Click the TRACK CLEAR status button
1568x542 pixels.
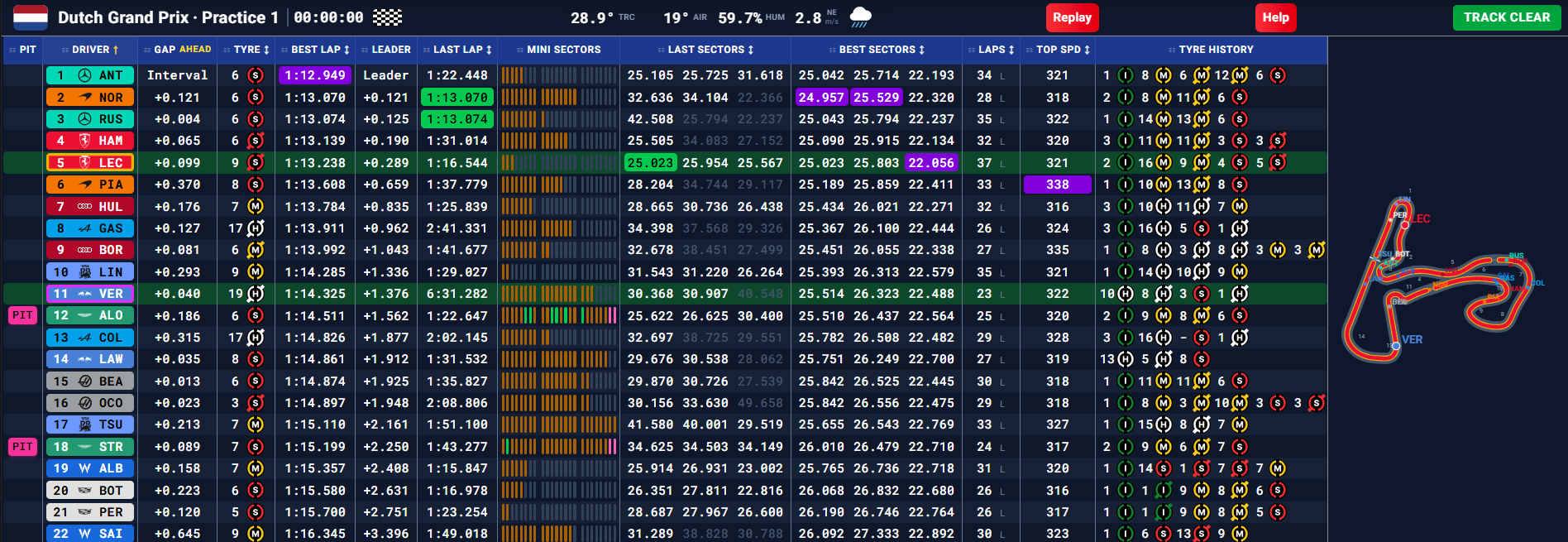click(x=1507, y=17)
